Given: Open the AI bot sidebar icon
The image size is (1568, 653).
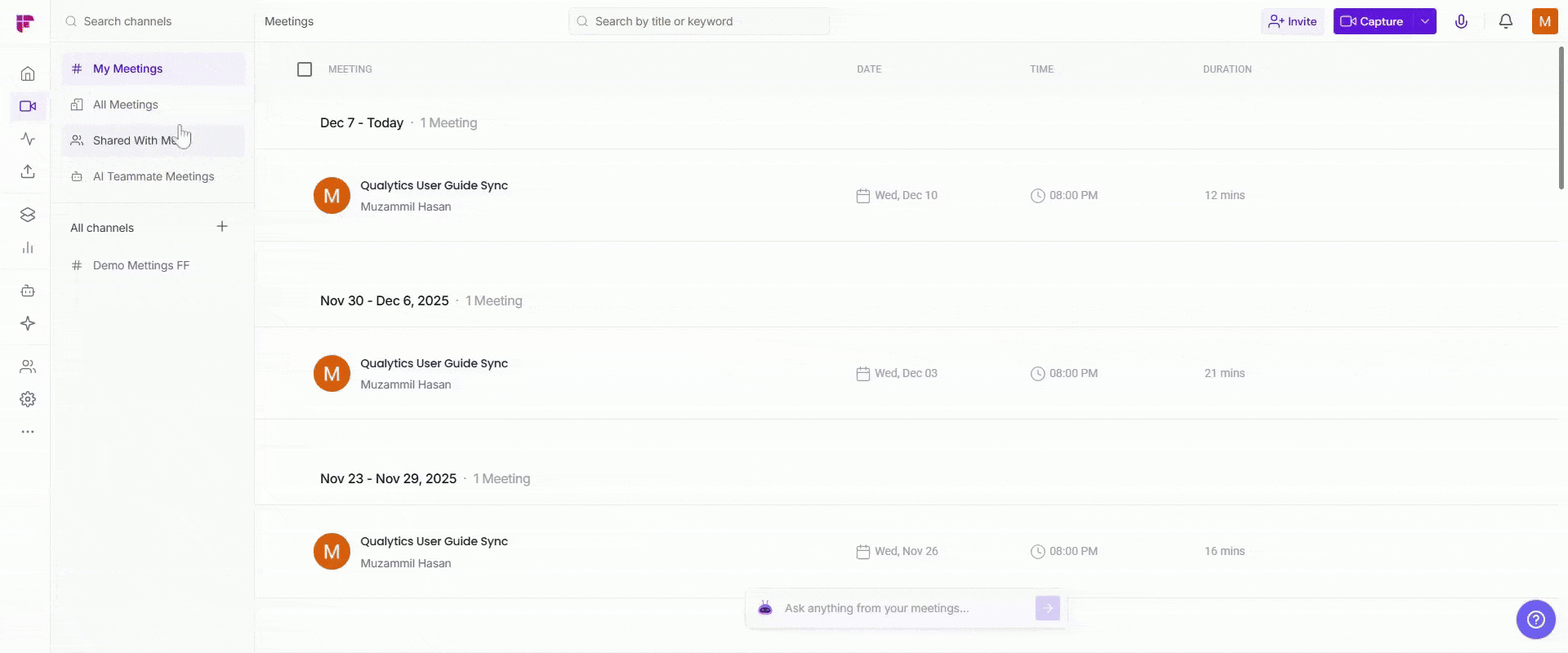Looking at the screenshot, I should (x=28, y=291).
